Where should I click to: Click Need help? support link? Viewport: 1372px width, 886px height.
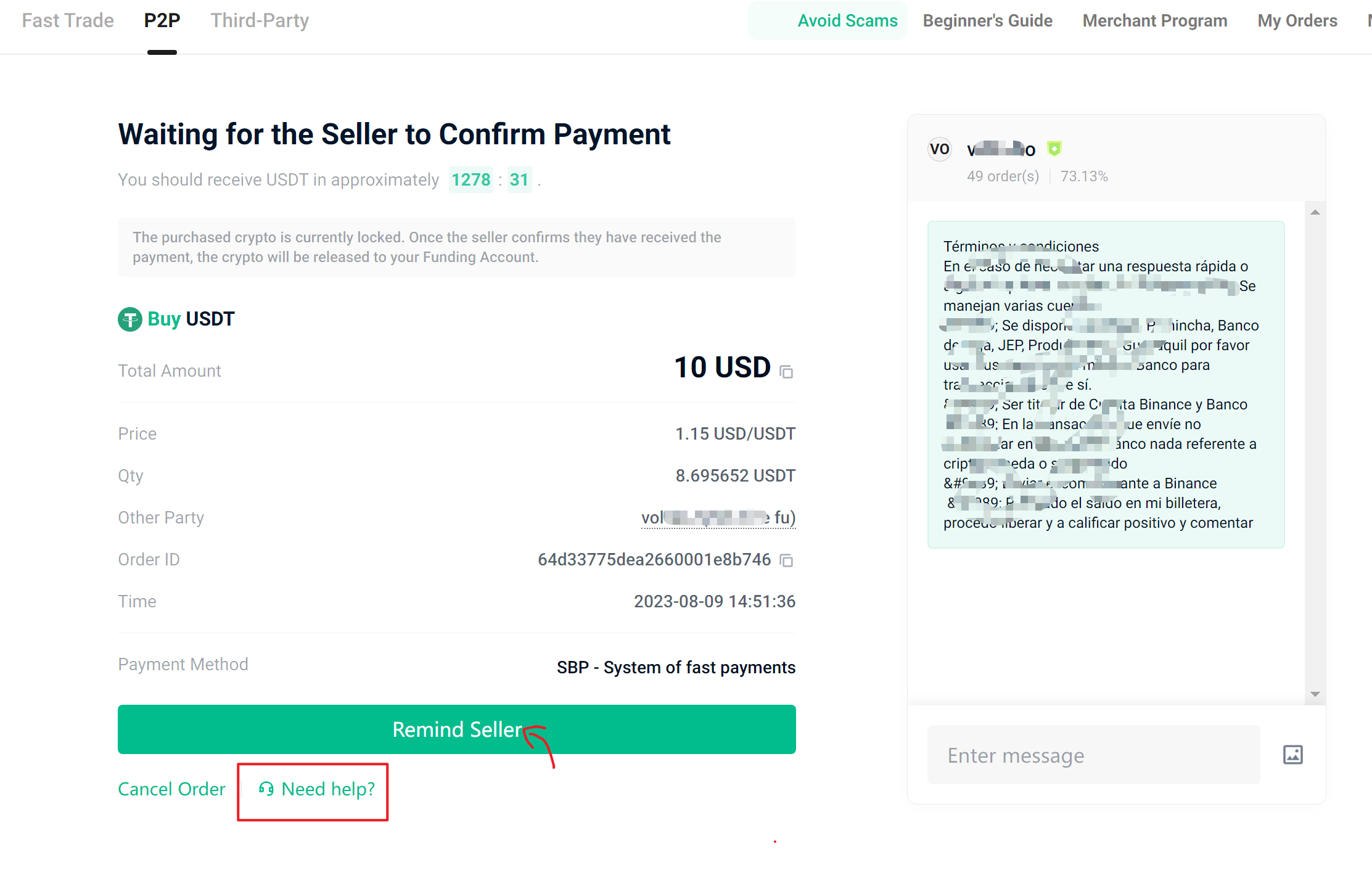[x=316, y=789]
